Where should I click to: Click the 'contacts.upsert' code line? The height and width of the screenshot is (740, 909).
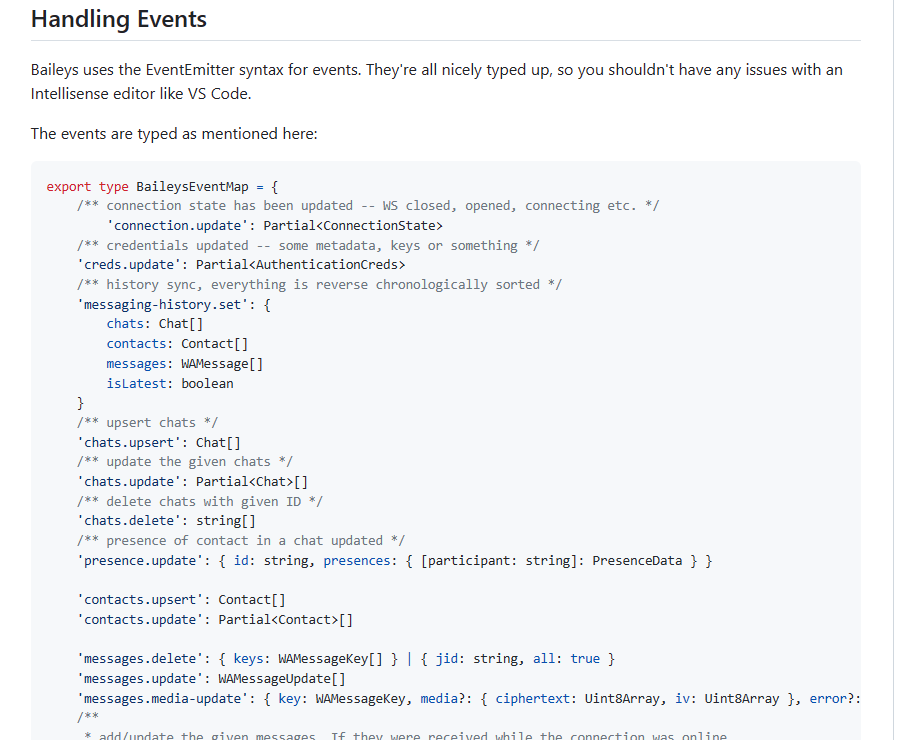click(181, 600)
